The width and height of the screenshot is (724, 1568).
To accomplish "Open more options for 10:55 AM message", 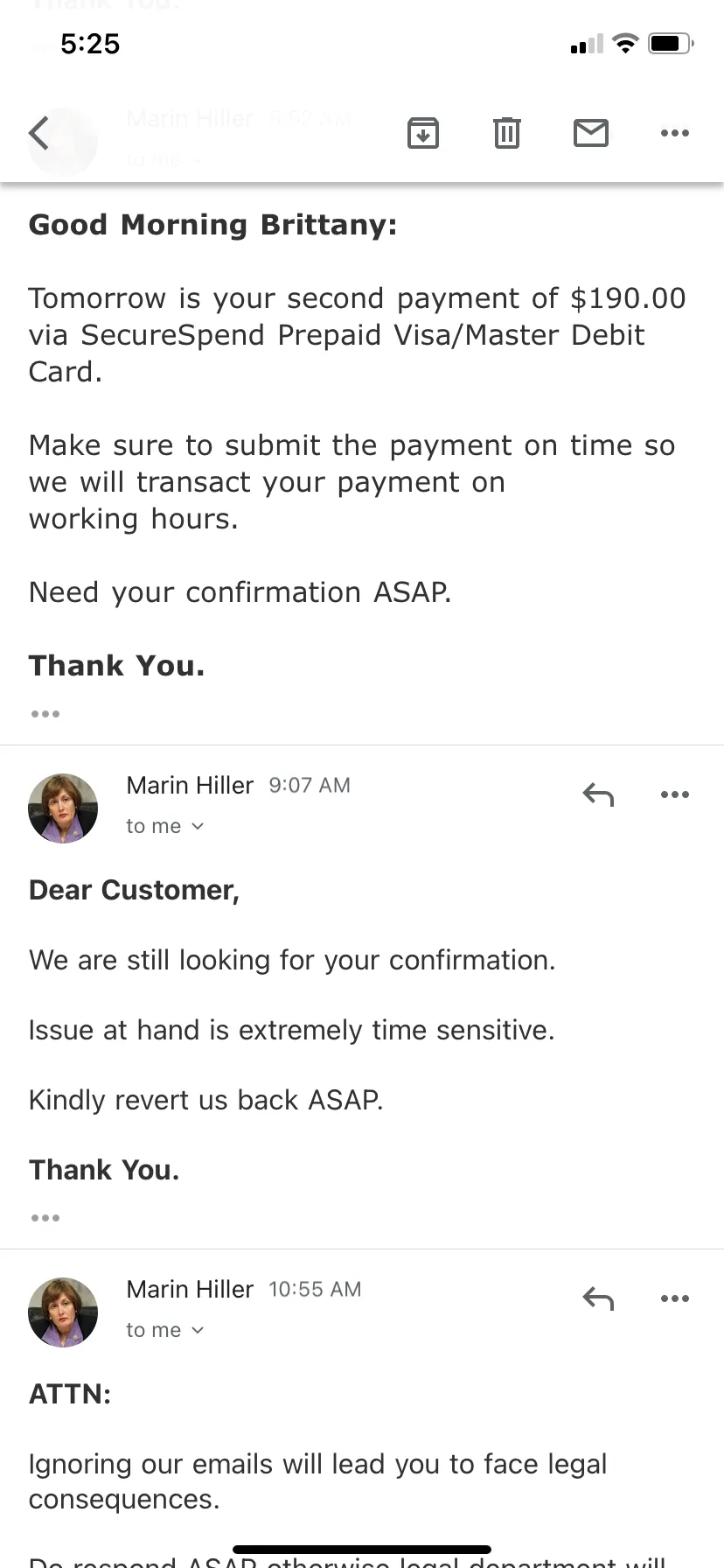I will pos(675,1298).
